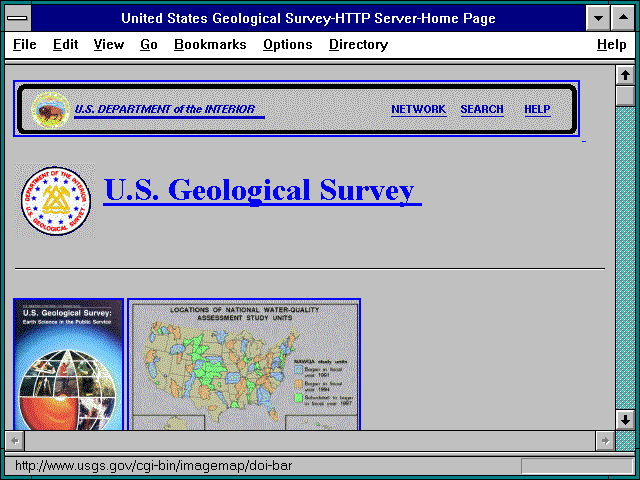Open the File menu
The image size is (640, 480).
click(x=24, y=44)
